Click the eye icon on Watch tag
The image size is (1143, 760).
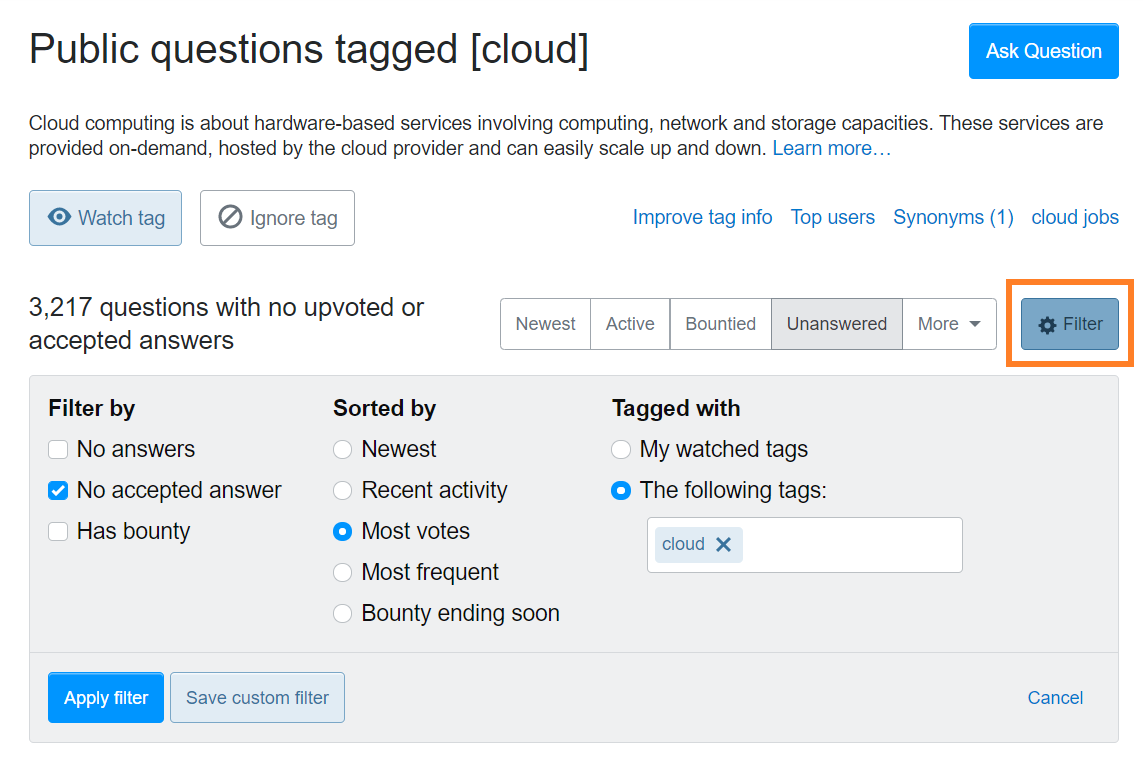click(59, 217)
